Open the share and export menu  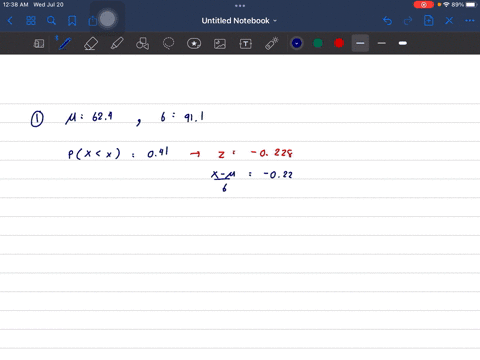pos(93,21)
